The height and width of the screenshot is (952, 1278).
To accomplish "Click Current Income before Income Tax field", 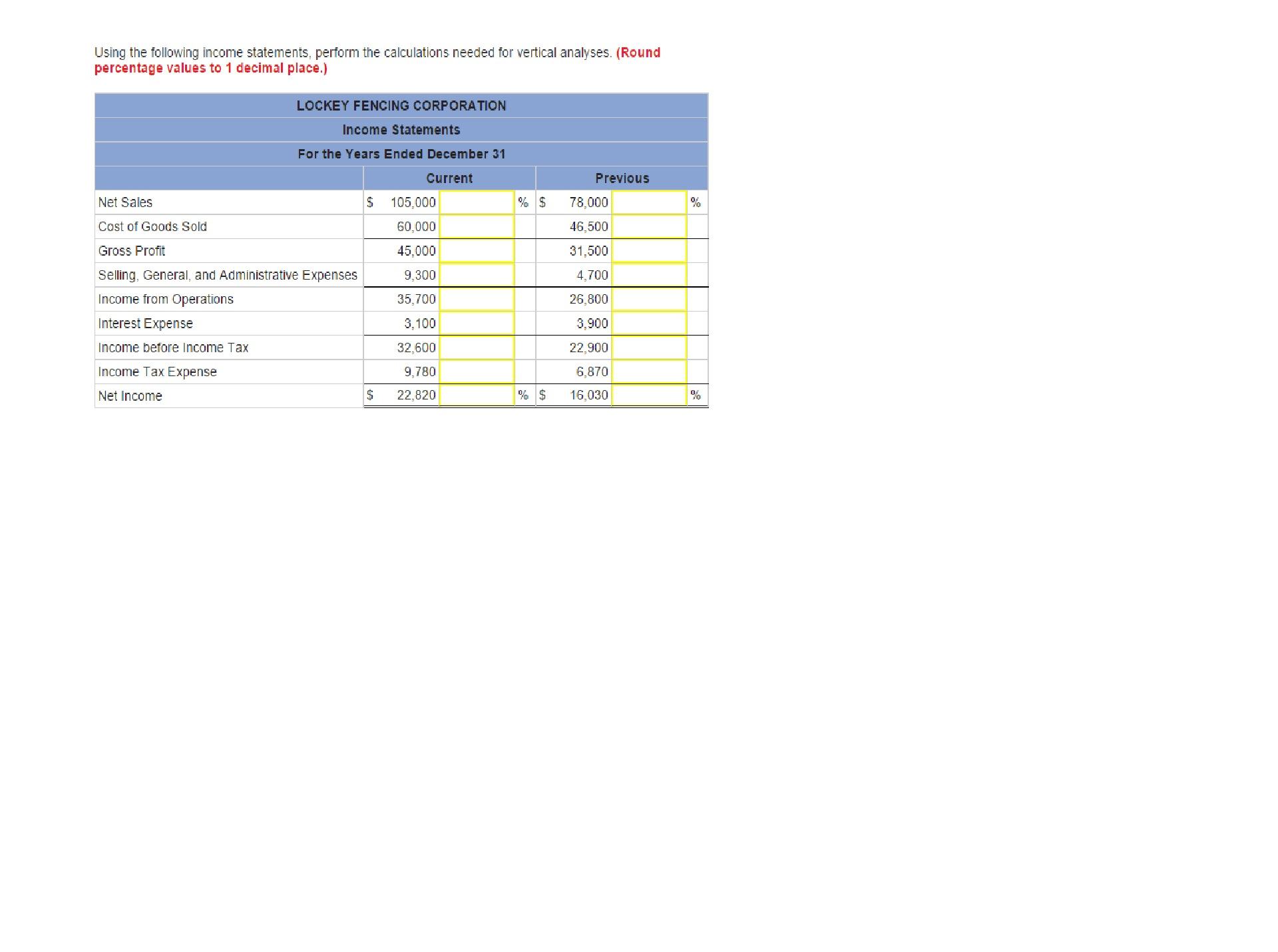I will (477, 348).
